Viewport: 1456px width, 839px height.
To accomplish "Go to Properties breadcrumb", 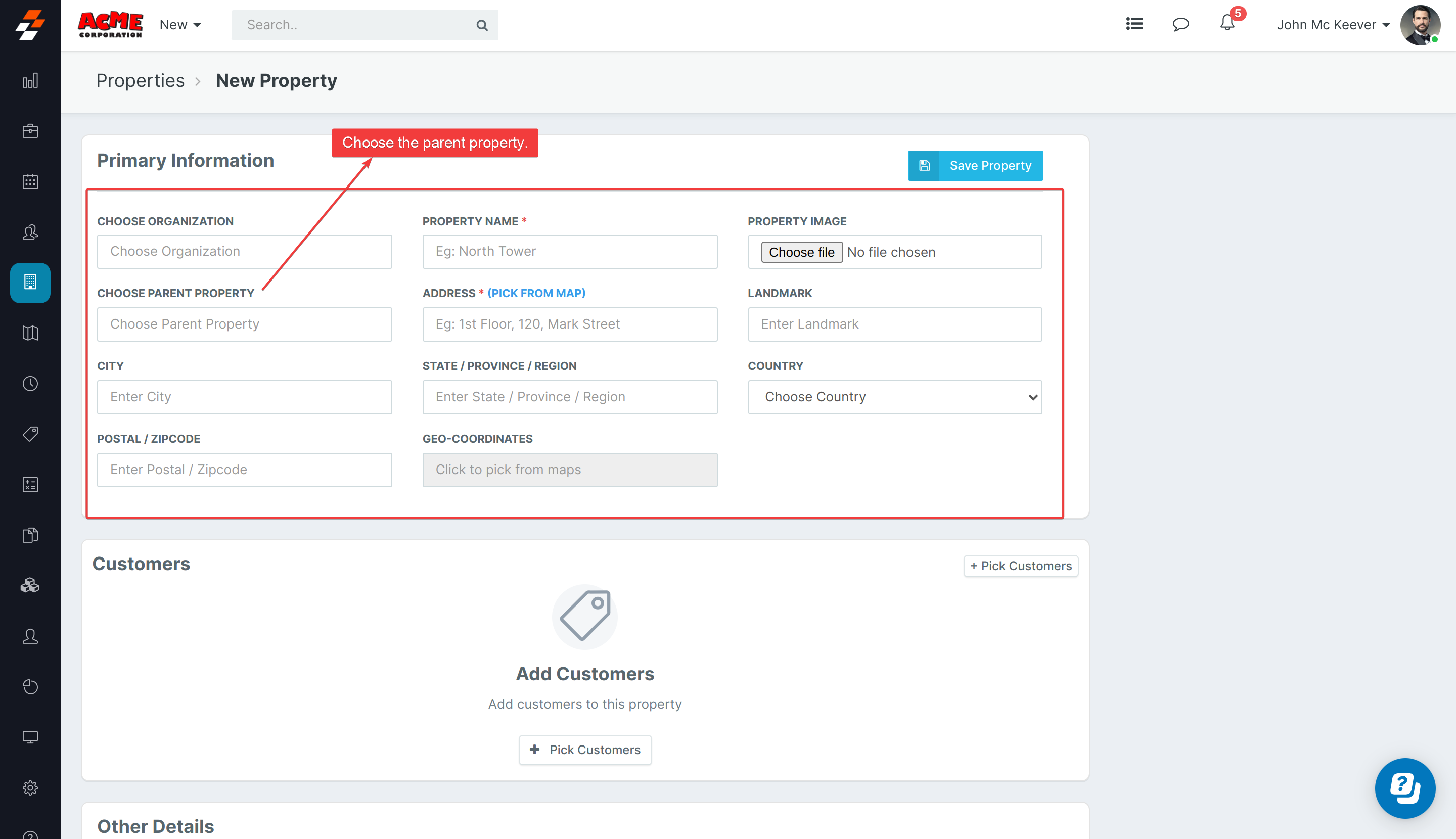I will 140,81.
